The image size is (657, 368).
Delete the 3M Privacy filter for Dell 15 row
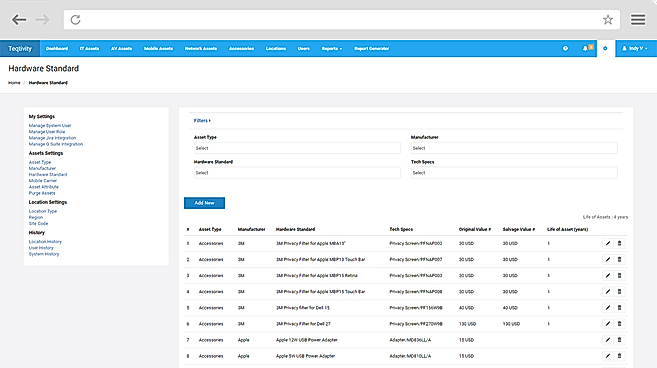pos(619,308)
